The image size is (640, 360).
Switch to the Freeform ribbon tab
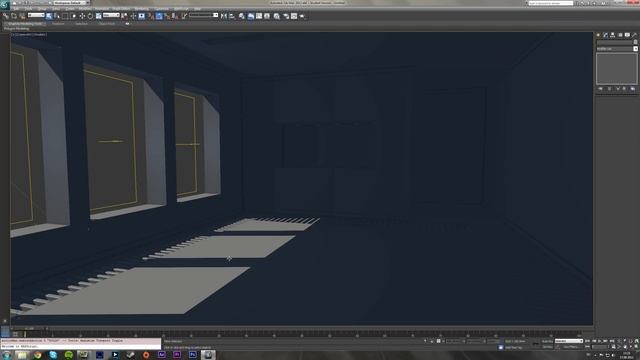coord(58,24)
